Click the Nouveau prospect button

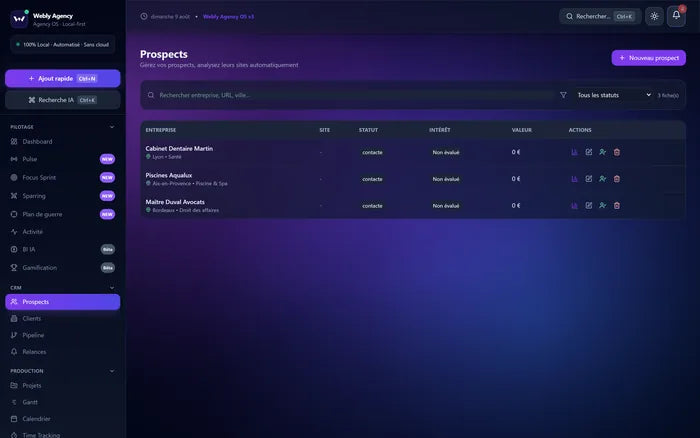649,58
